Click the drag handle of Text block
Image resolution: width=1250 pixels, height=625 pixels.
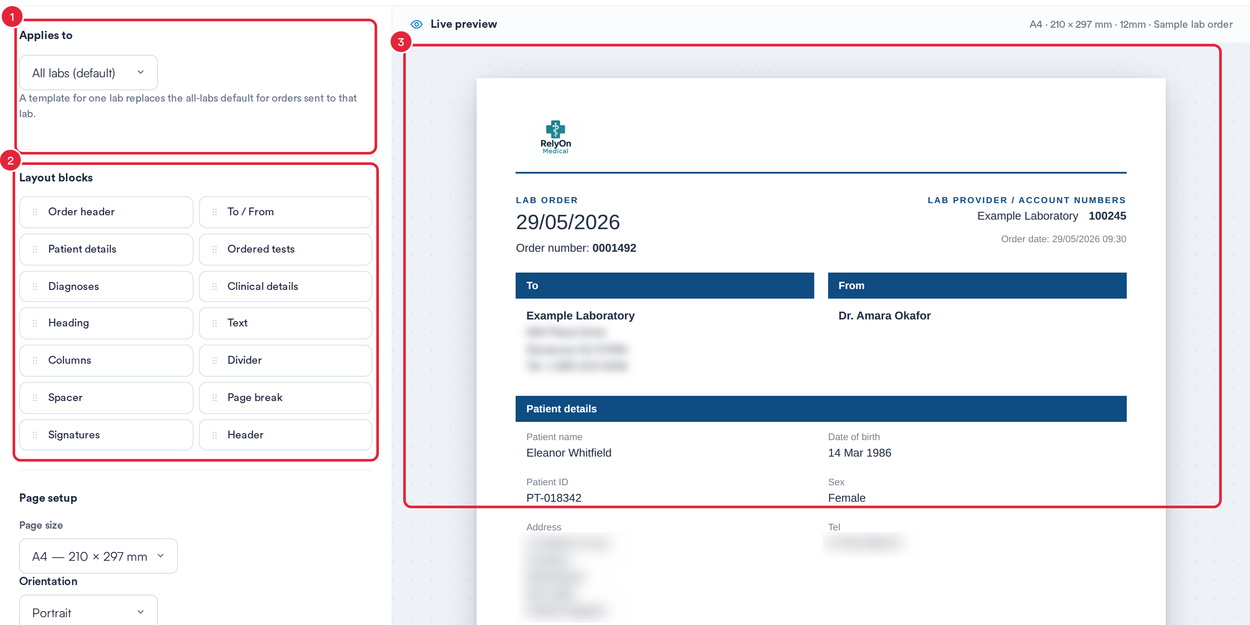214,323
